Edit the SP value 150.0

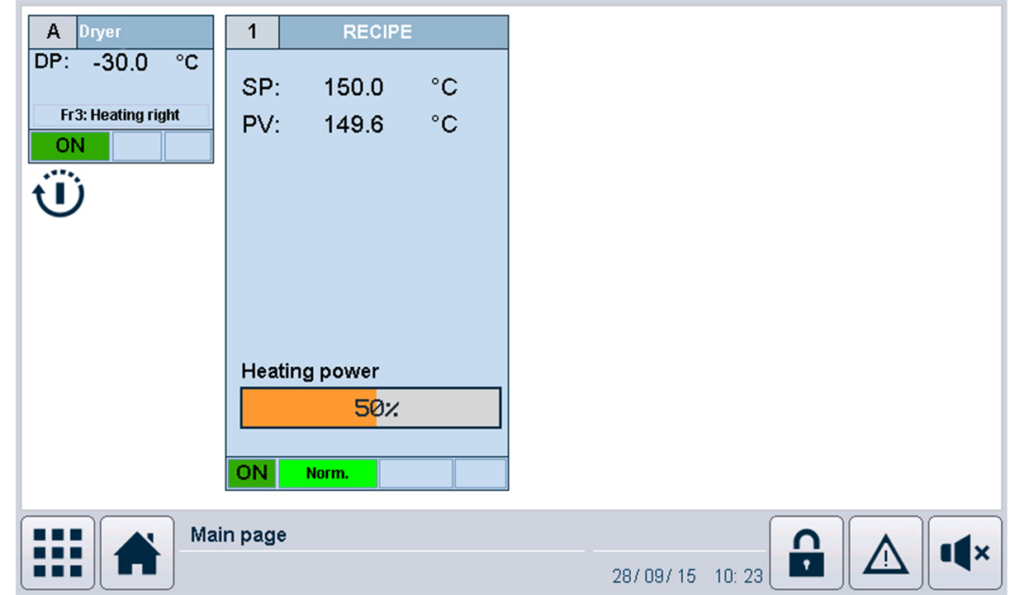pos(353,88)
